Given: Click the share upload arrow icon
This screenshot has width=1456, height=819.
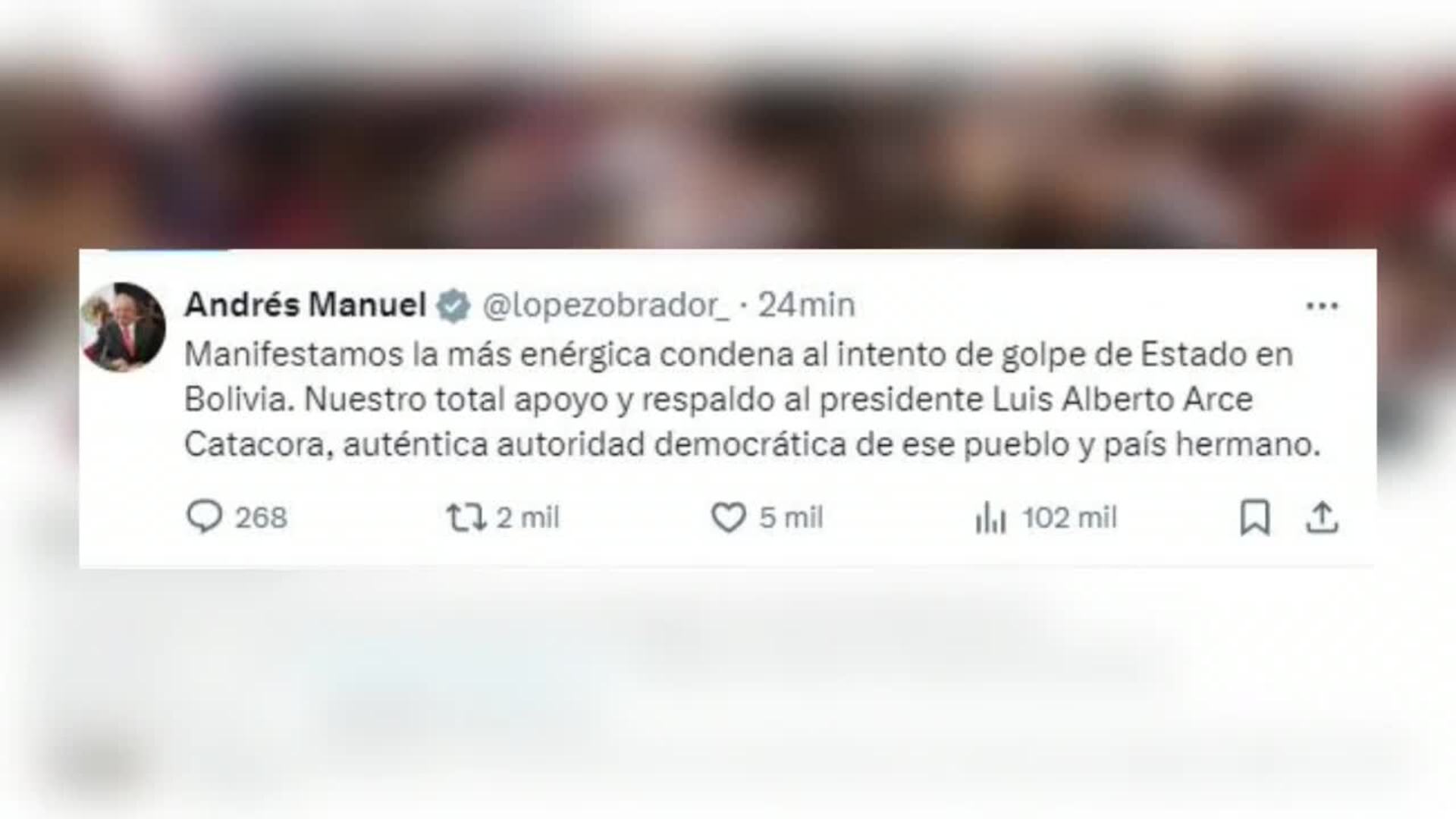Looking at the screenshot, I should click(1322, 518).
